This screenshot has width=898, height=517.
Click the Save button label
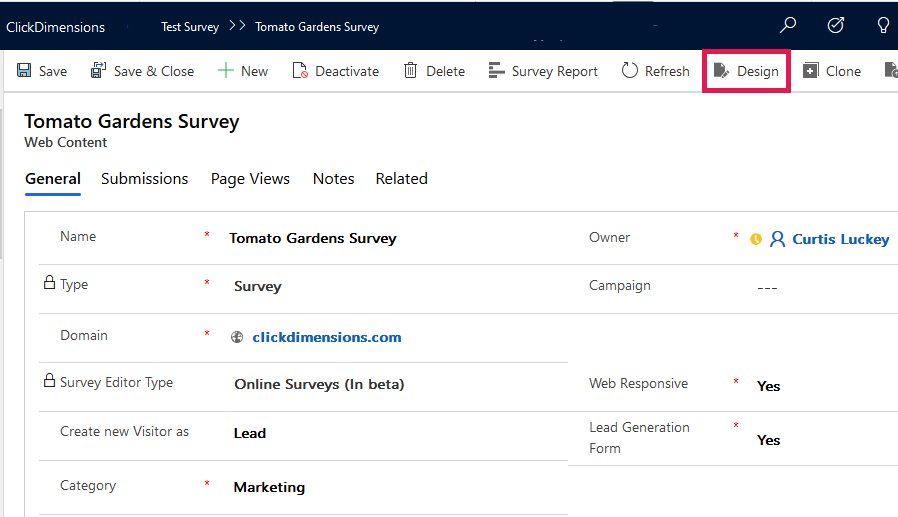[53, 71]
